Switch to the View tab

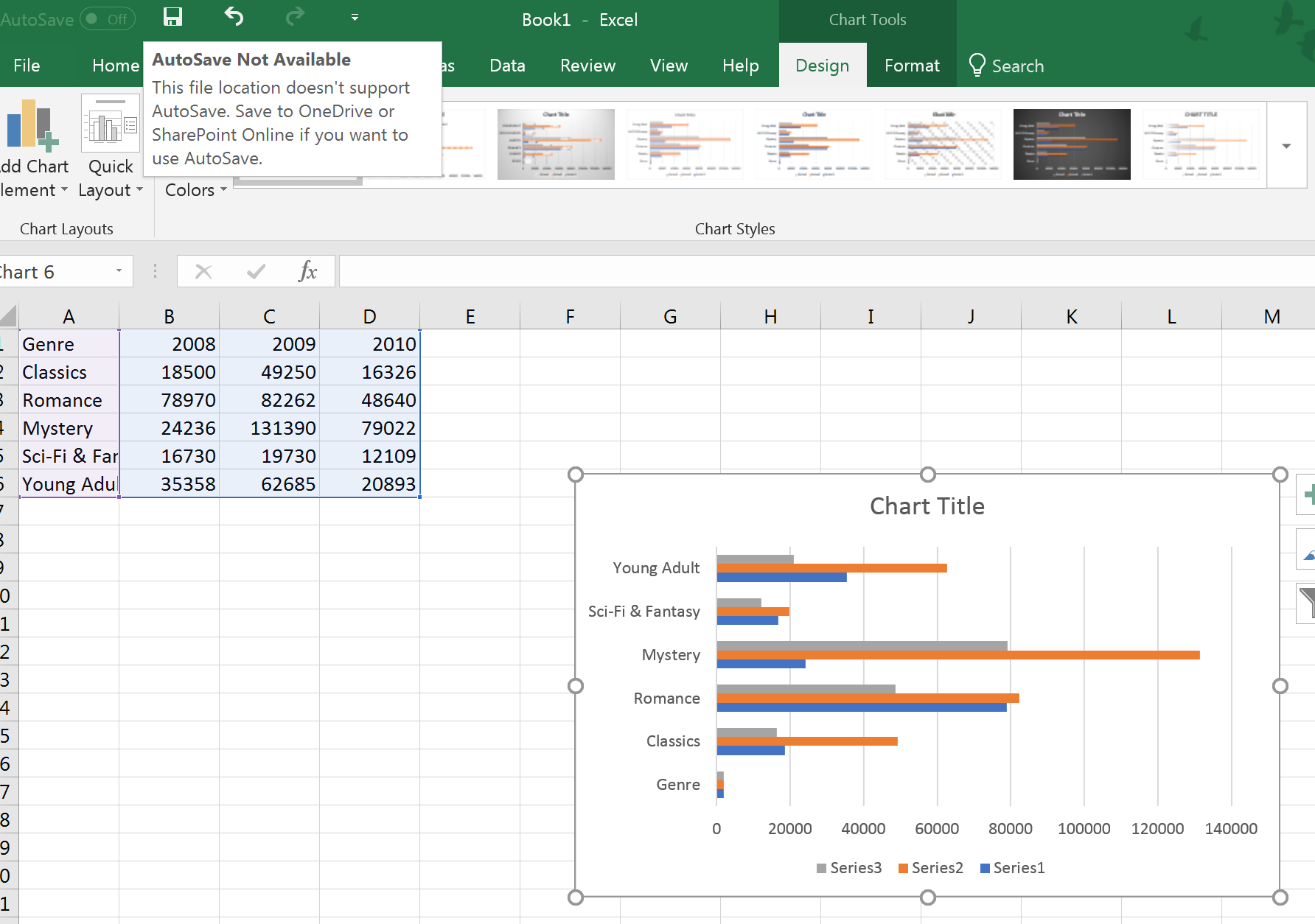[669, 66]
